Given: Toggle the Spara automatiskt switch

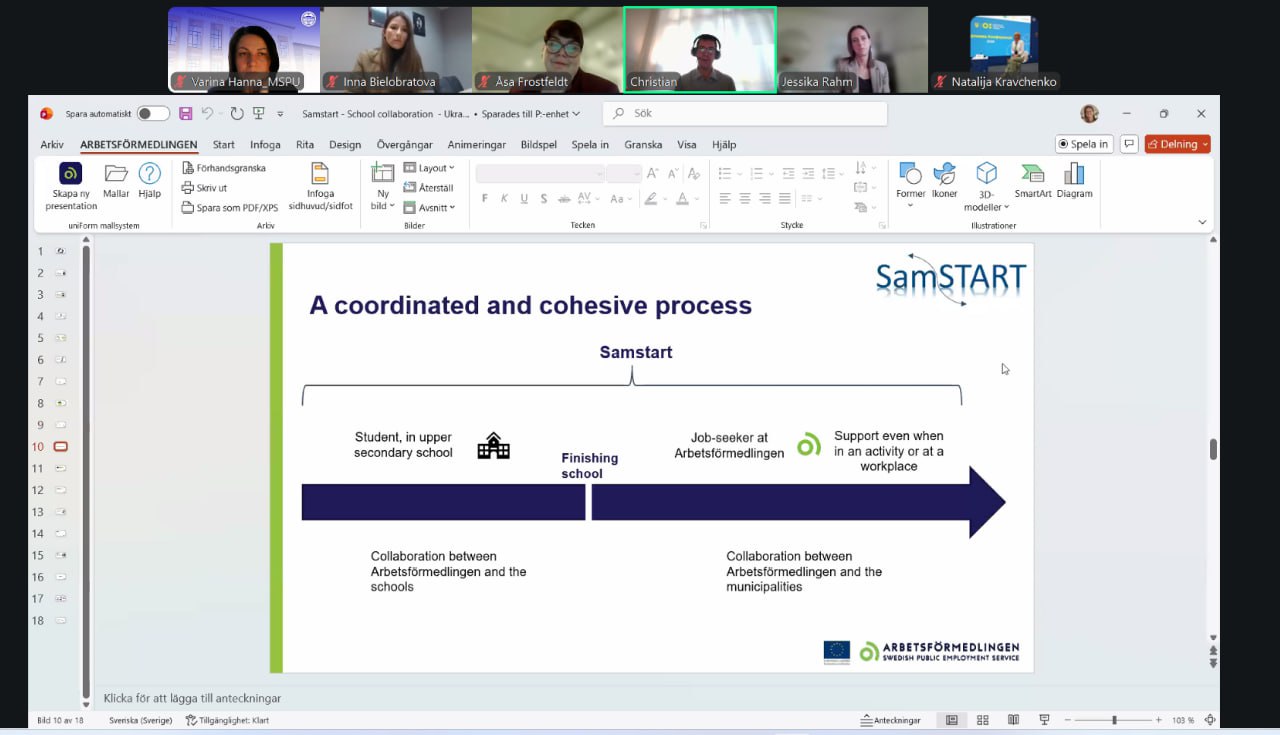Looking at the screenshot, I should pyautogui.click(x=152, y=114).
